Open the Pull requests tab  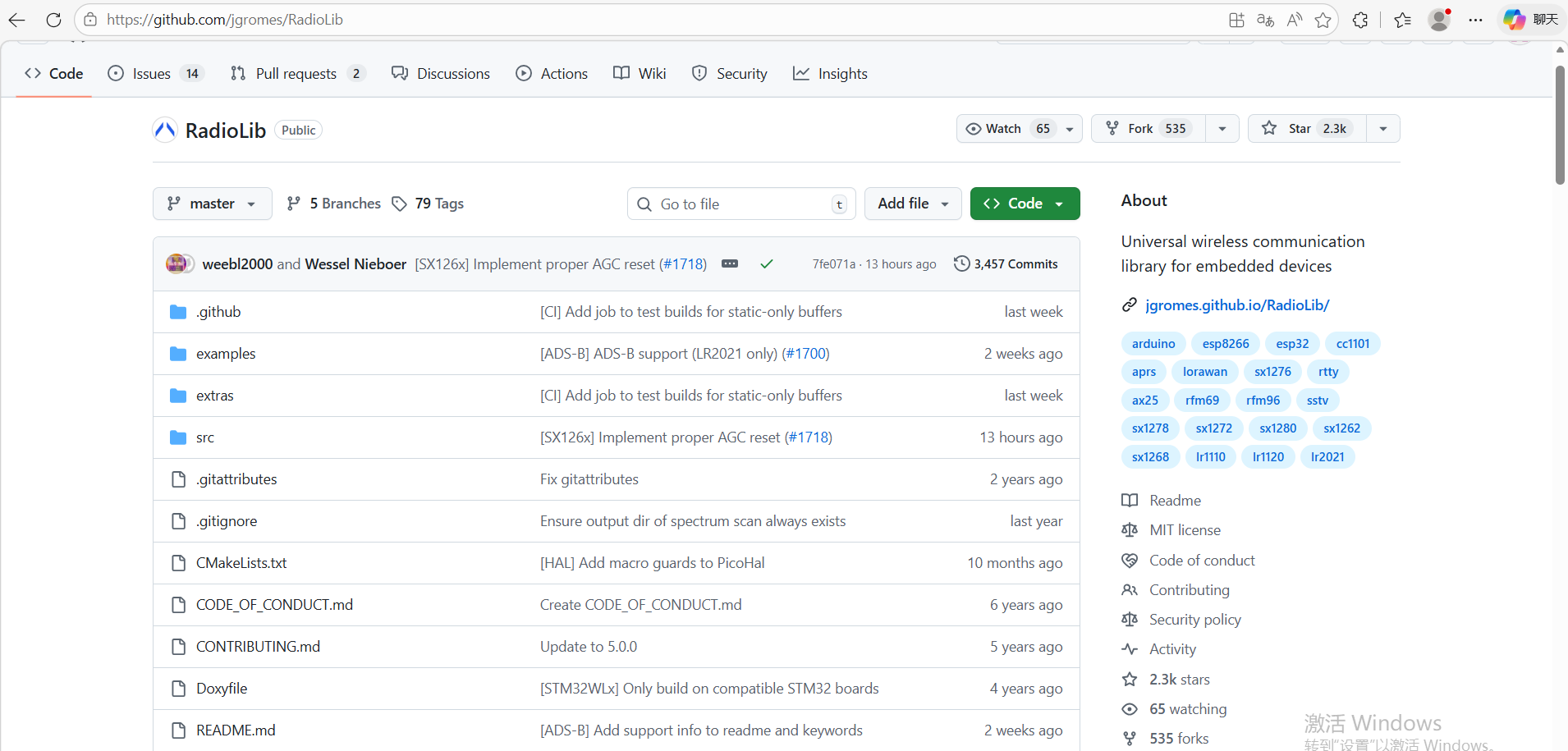click(298, 74)
